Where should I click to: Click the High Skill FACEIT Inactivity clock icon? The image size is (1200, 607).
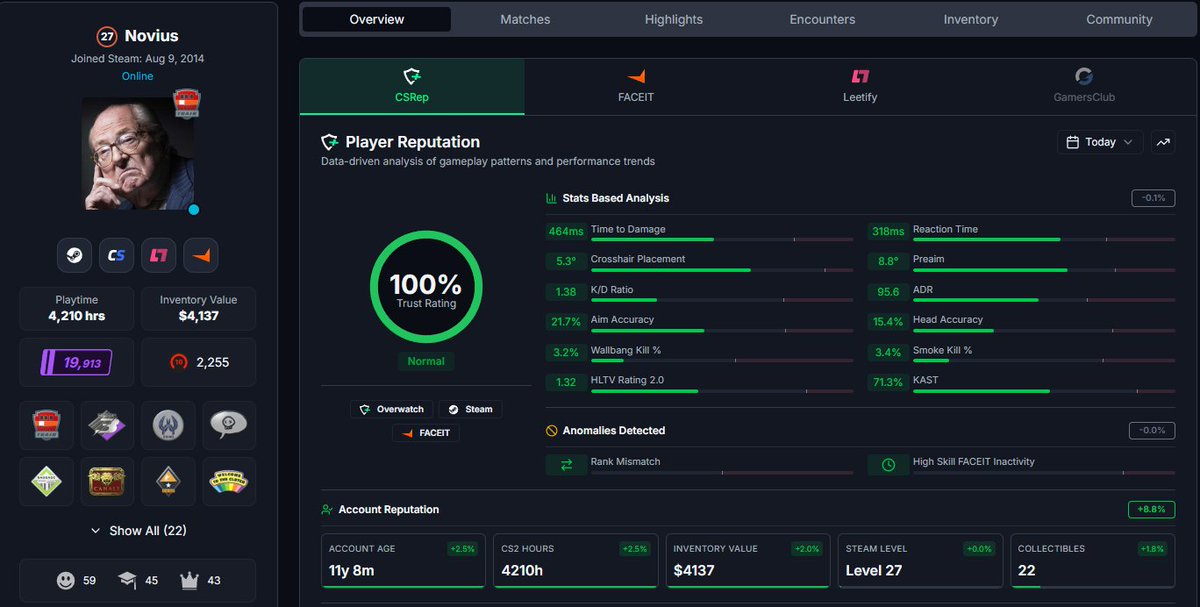pyautogui.click(x=888, y=465)
